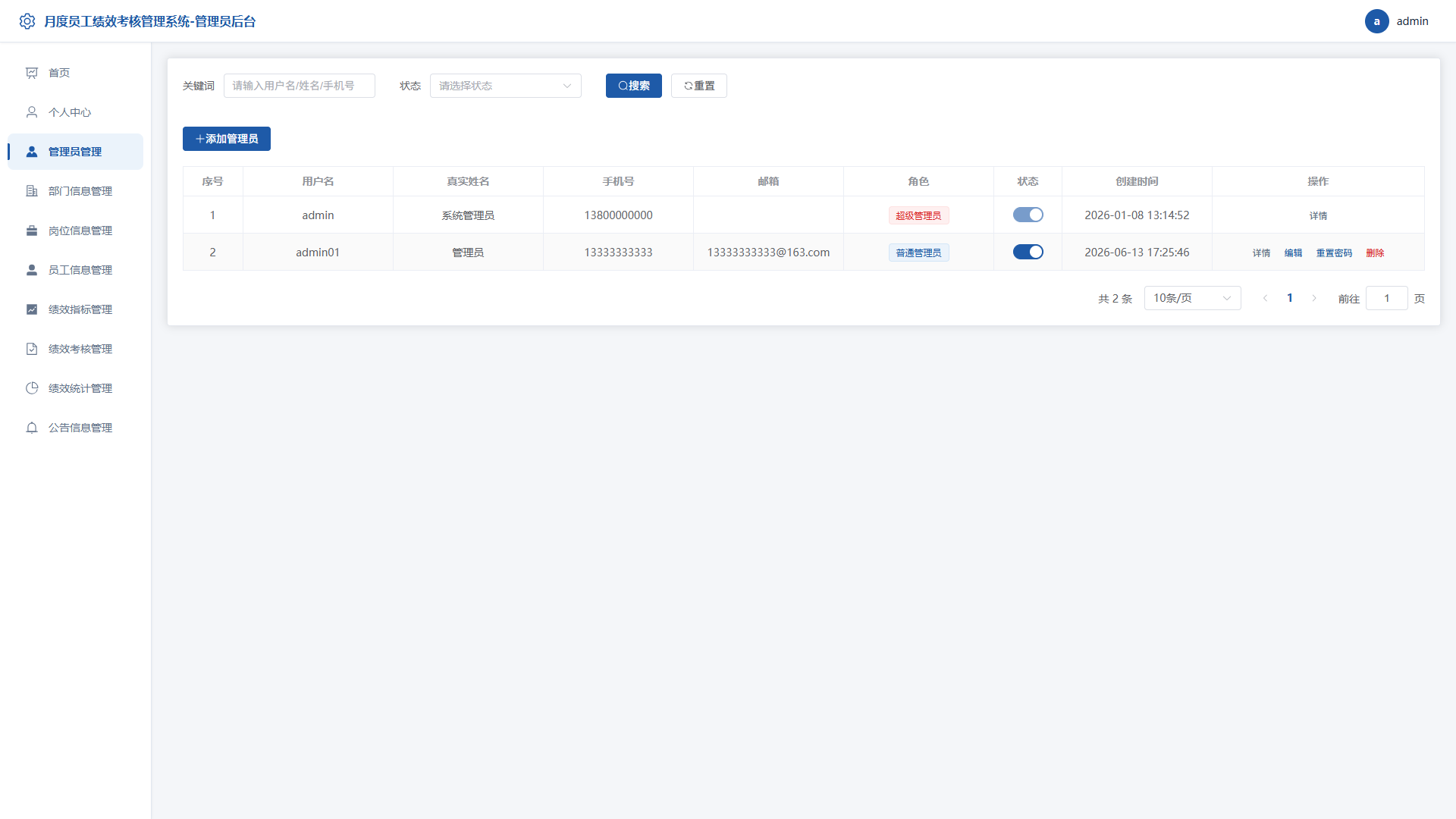Open 首页 menu item

[75, 73]
